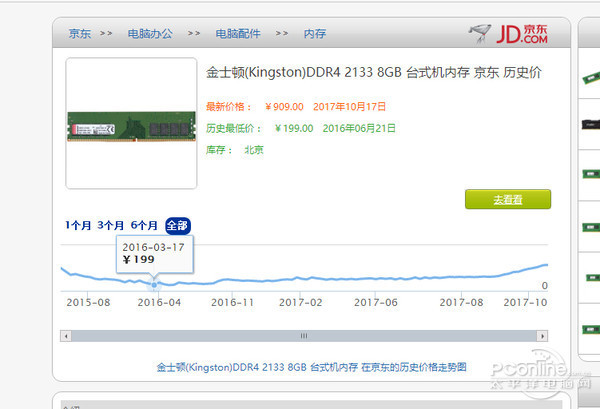Image resolution: width=600 pixels, height=409 pixels.
Task: Switch chart to 1个月 range
Action: point(78,225)
